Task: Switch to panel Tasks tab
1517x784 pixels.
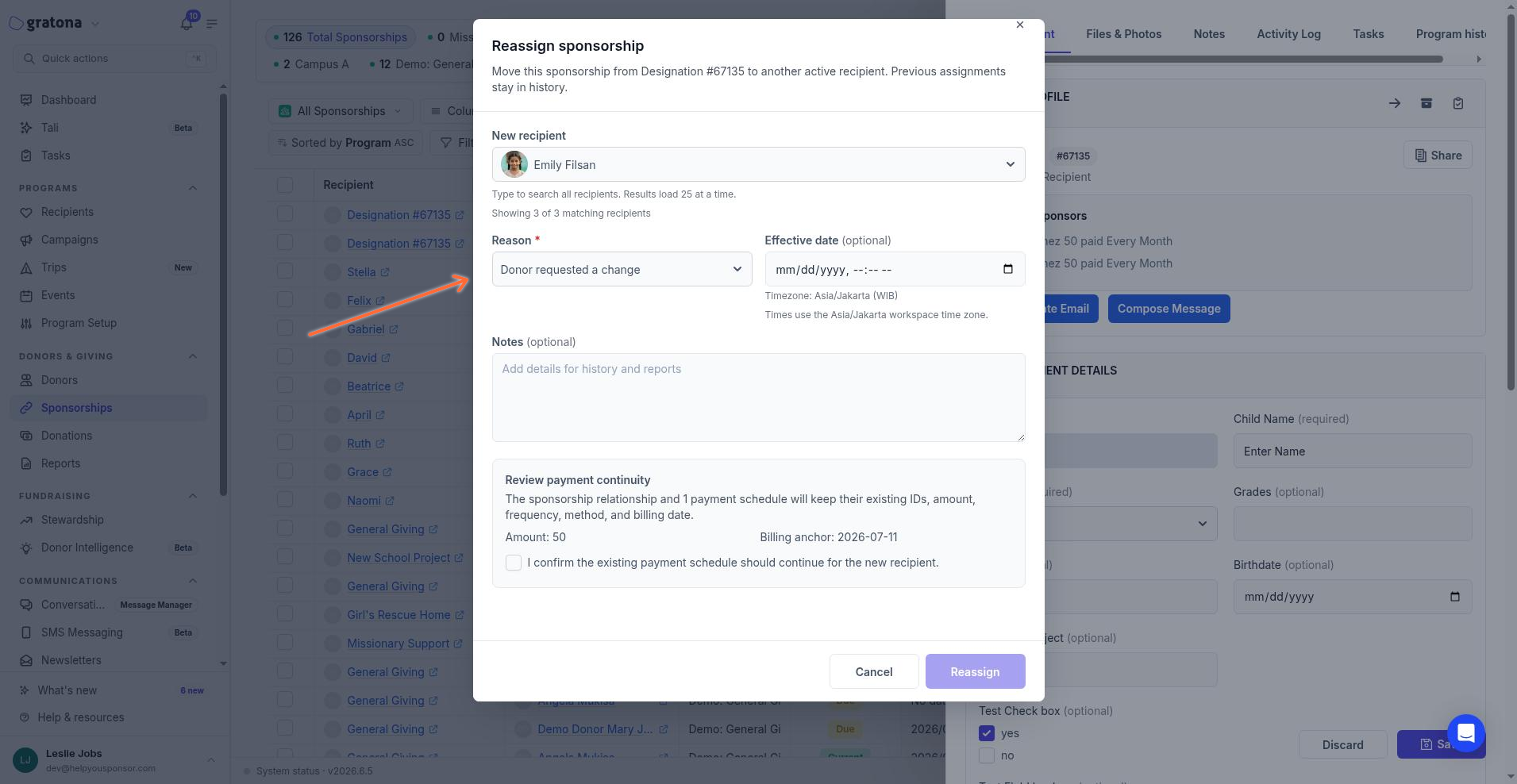Action: [1368, 34]
